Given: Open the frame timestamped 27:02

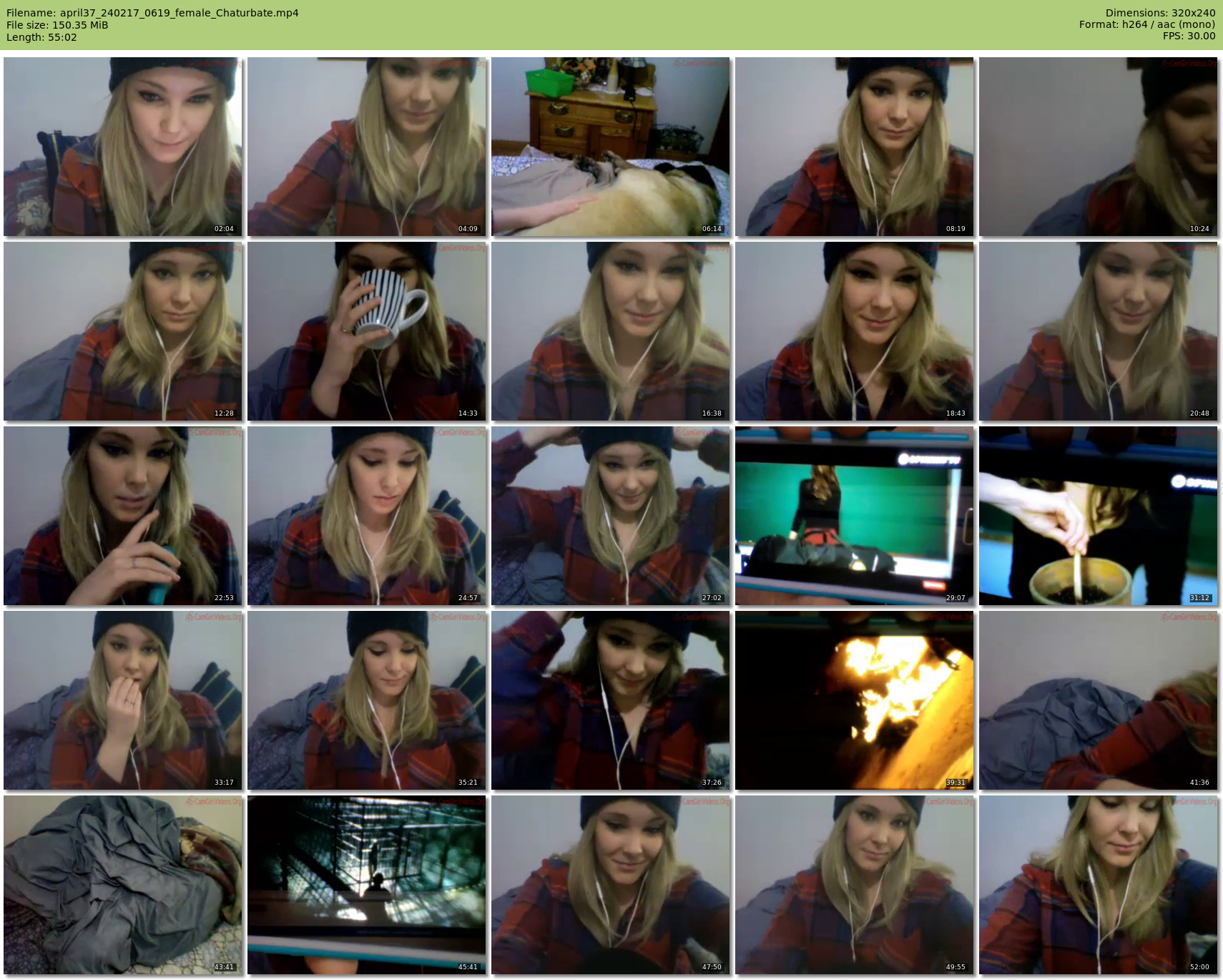Looking at the screenshot, I should coord(610,516).
